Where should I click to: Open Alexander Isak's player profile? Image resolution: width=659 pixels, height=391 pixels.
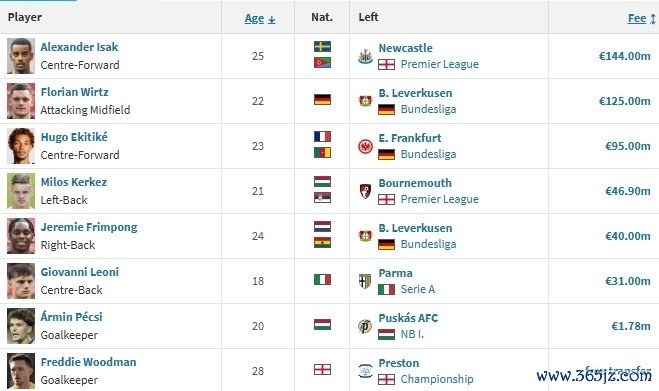79,47
